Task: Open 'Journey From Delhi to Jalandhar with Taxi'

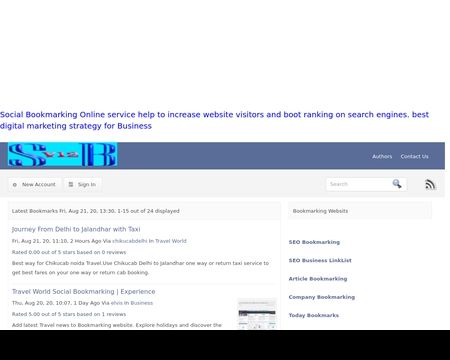Action: click(x=76, y=229)
